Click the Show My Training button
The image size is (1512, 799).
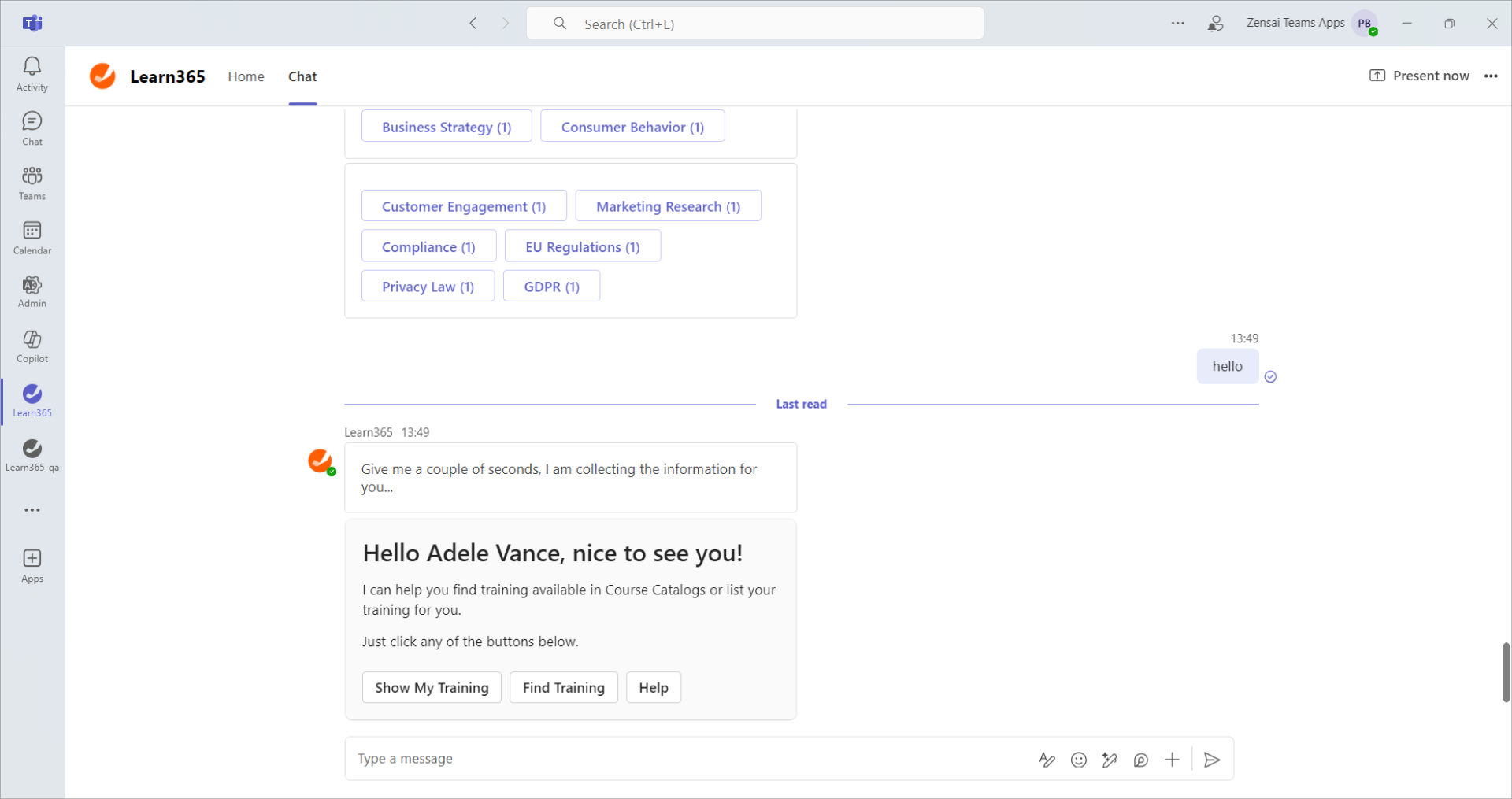(432, 687)
